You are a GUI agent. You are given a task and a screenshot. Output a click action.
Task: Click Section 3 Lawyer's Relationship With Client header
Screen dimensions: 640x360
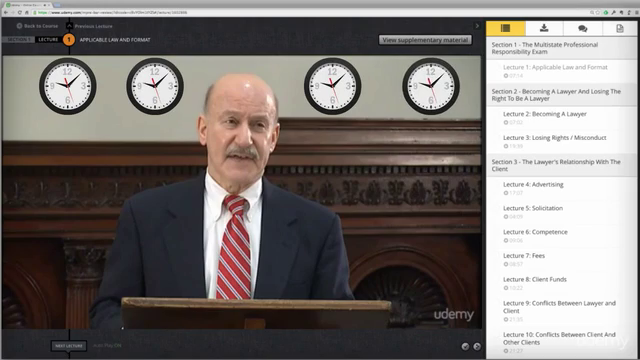[x=561, y=165]
